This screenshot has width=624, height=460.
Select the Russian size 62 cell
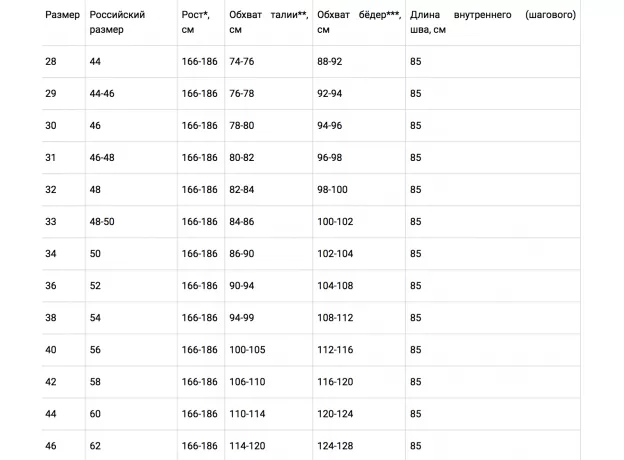click(96, 446)
